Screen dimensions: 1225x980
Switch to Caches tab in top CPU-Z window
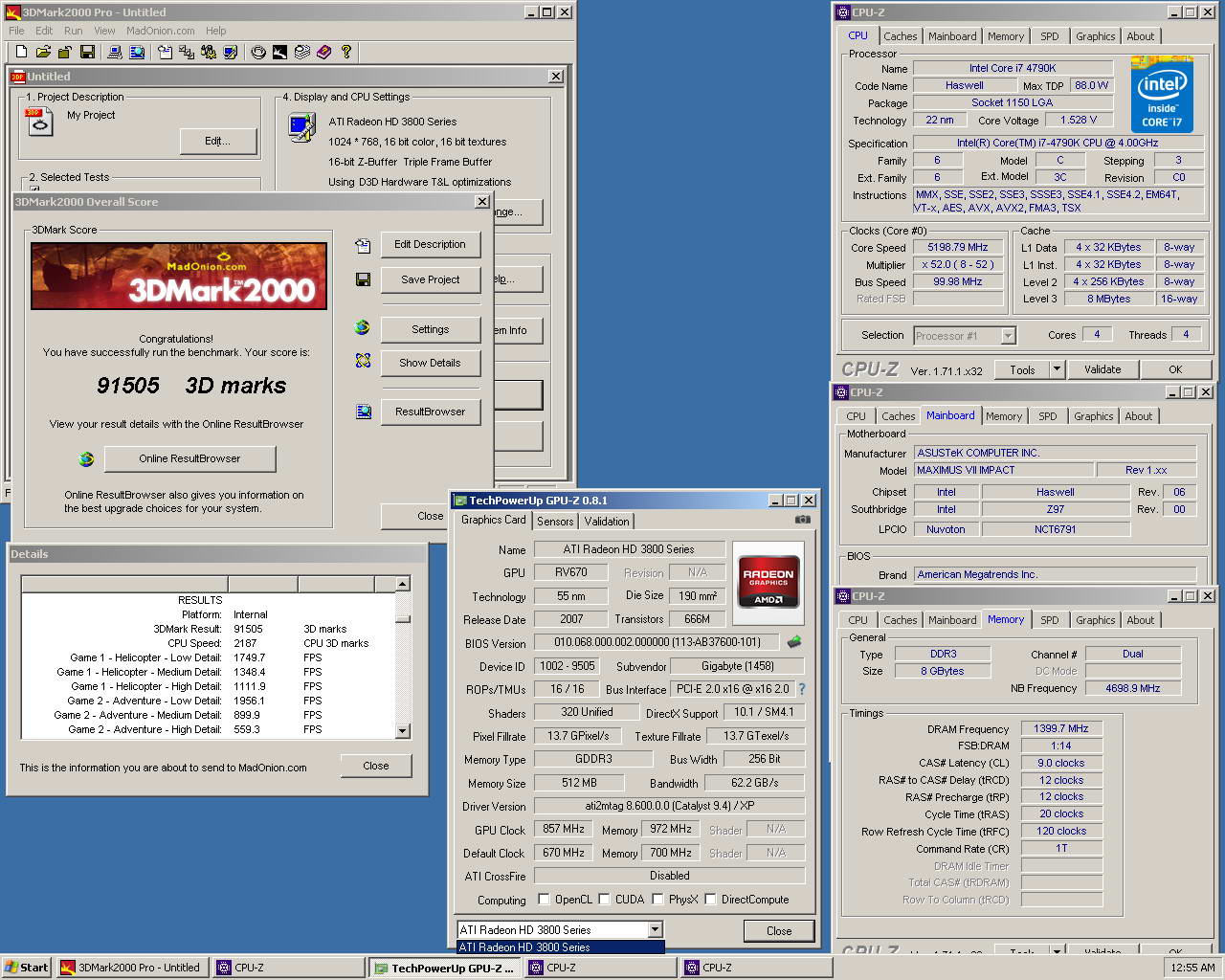[x=900, y=36]
